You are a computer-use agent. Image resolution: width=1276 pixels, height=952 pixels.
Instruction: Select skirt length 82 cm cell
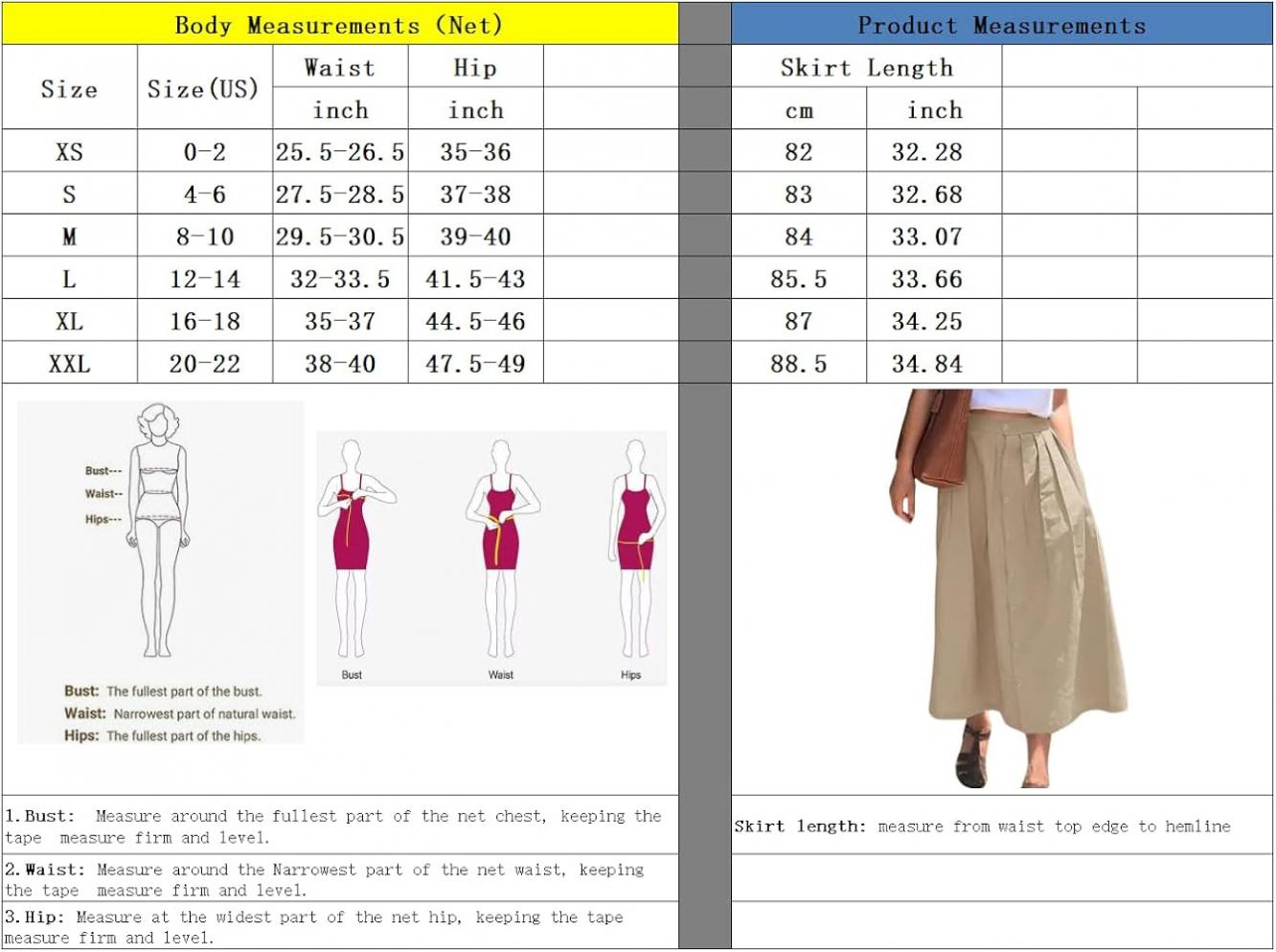coord(799,151)
